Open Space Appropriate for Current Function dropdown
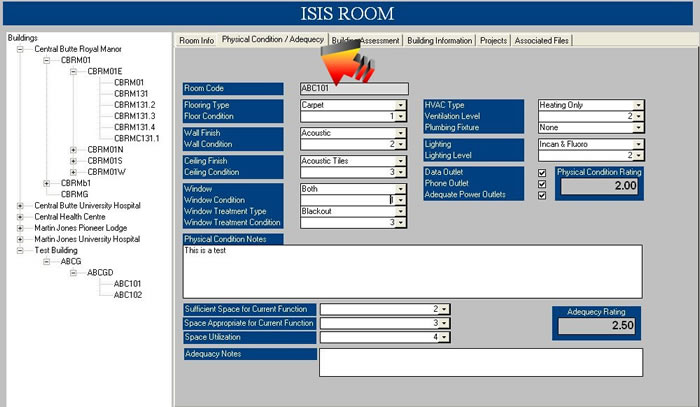This screenshot has width=700, height=407. coord(444,323)
